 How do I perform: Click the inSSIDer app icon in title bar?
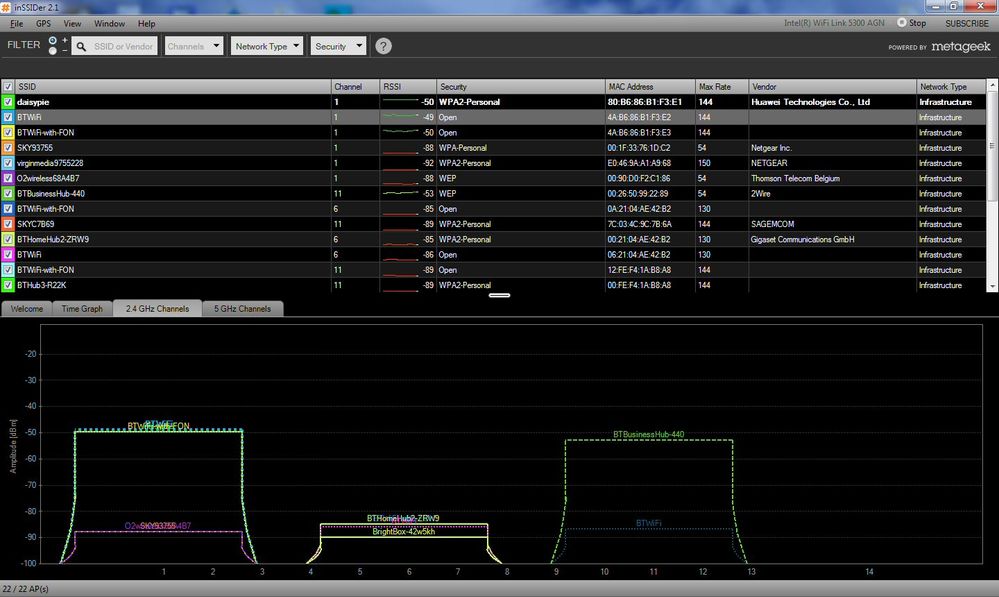(x=6, y=7)
